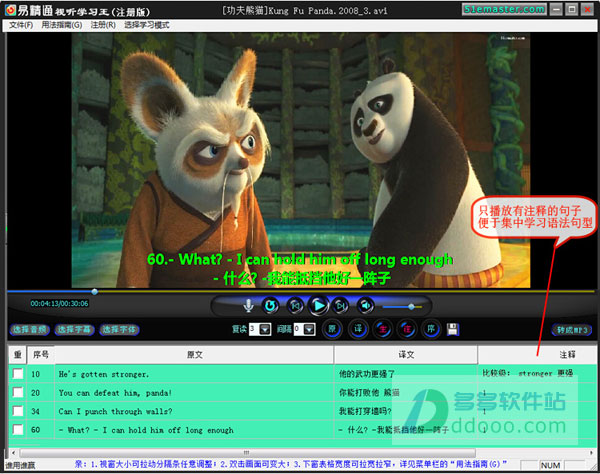Viewport: 600px width, 474px height.
Task: Click the floppy disk save icon
Action: 453,329
